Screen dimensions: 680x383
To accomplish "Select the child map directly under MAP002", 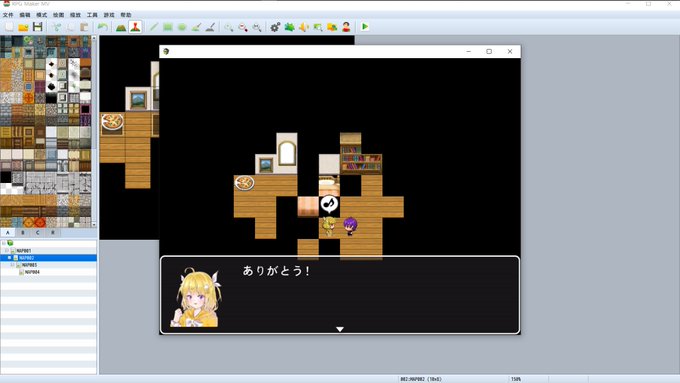I will tap(29, 265).
